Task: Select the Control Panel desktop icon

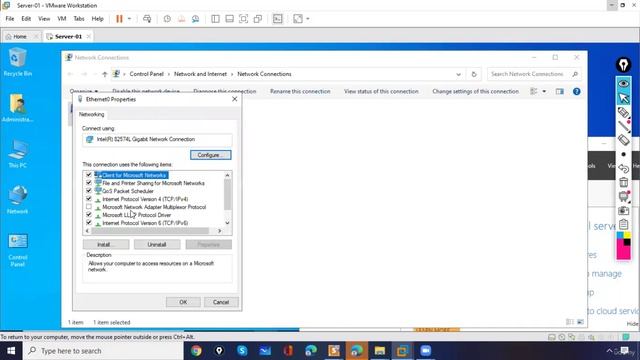Action: click(x=18, y=250)
